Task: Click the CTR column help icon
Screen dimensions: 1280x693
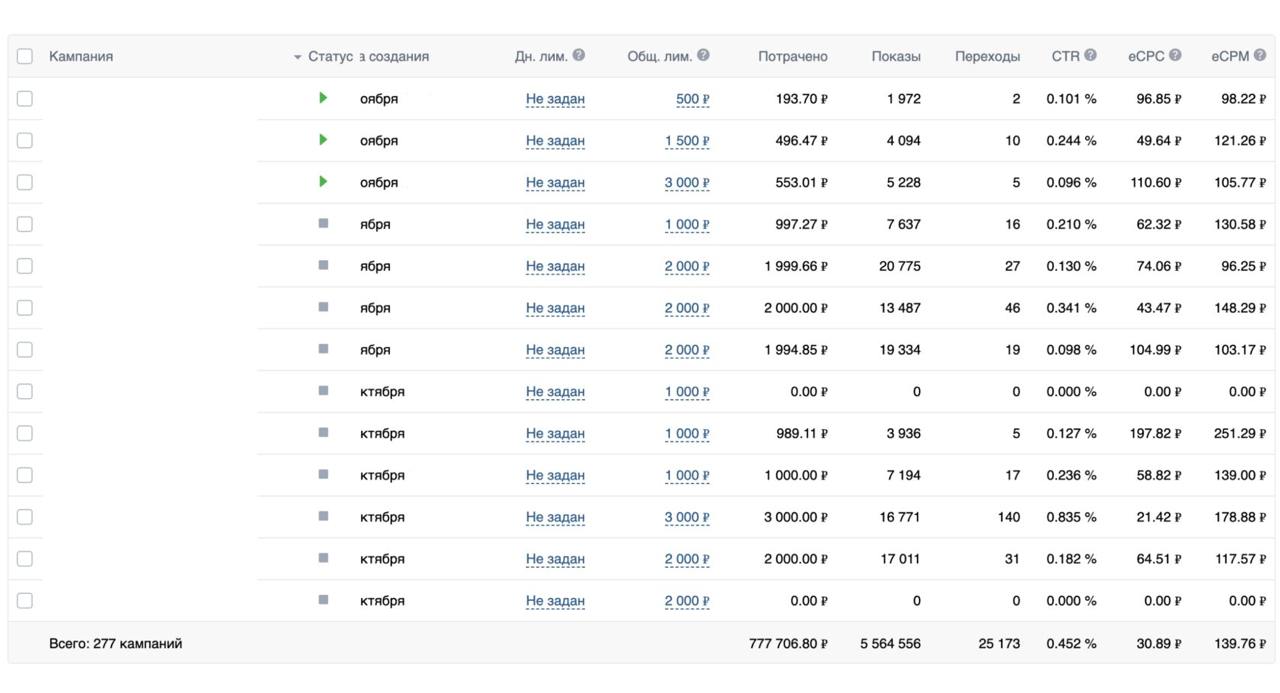Action: (1090, 56)
